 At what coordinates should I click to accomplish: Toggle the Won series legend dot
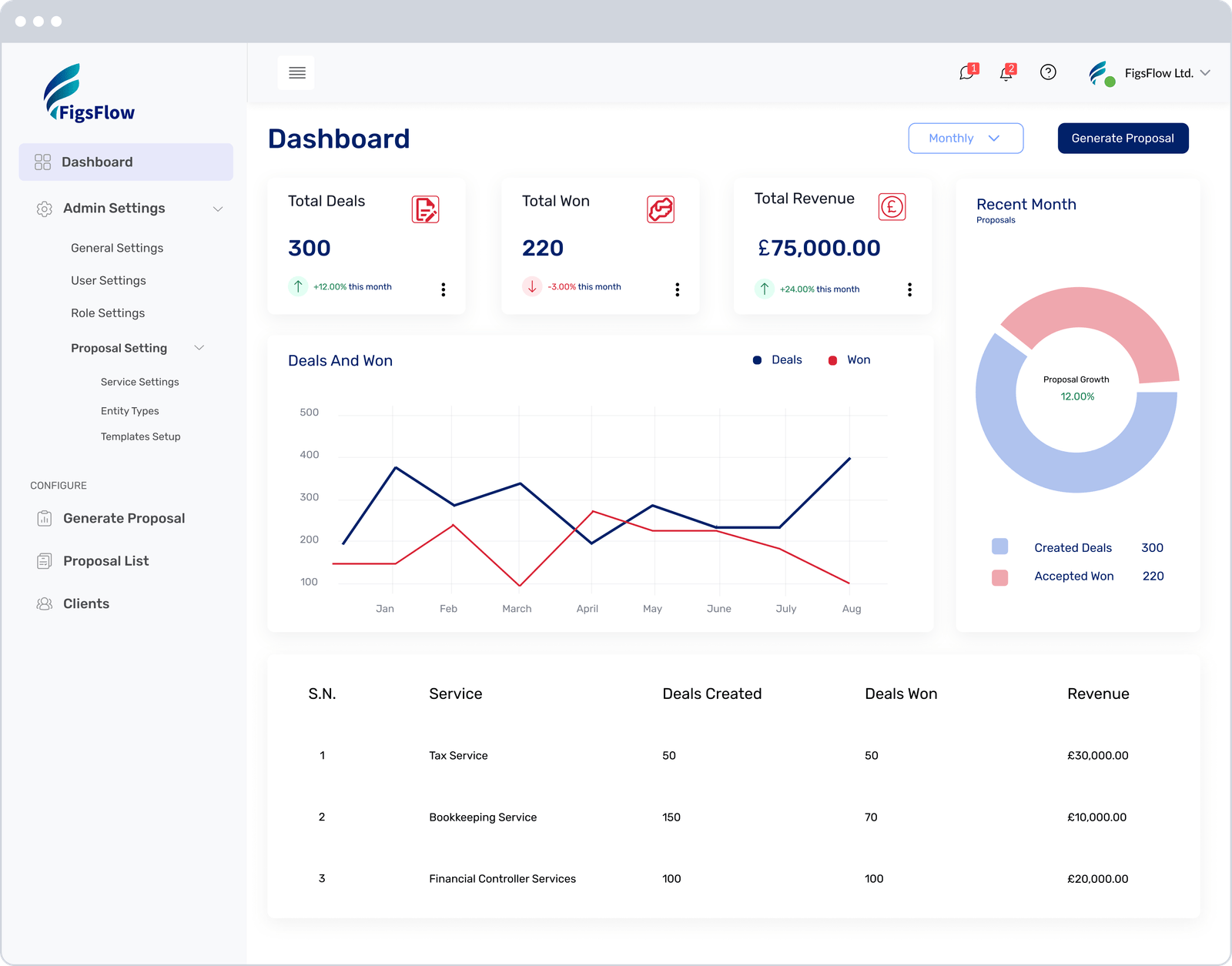[x=832, y=360]
